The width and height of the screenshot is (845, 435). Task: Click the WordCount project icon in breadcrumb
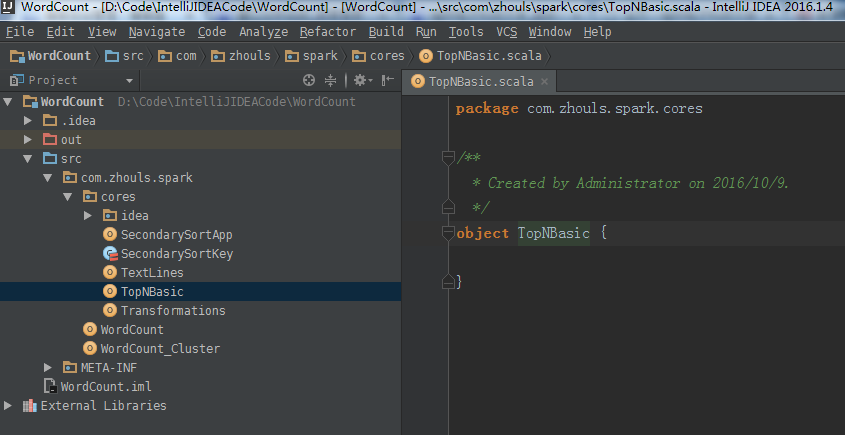[x=17, y=56]
